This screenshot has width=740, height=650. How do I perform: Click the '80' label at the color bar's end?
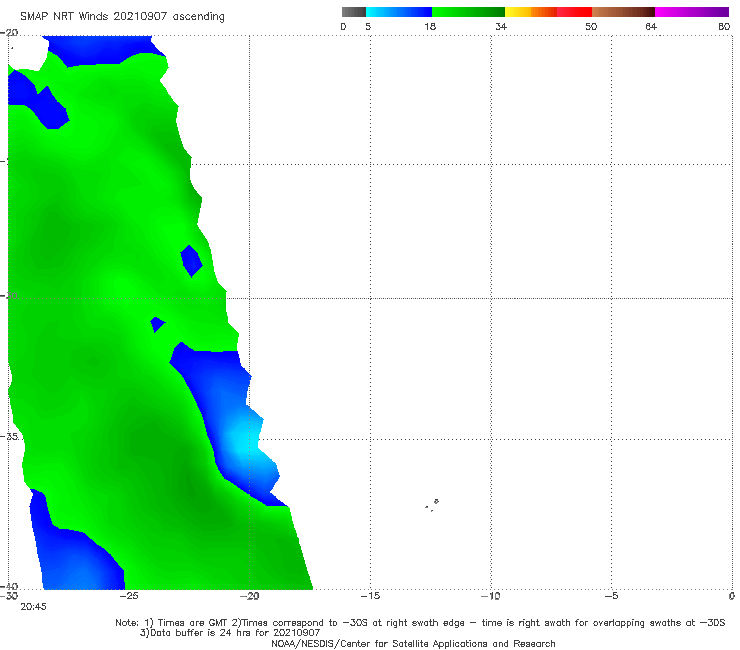click(x=724, y=27)
